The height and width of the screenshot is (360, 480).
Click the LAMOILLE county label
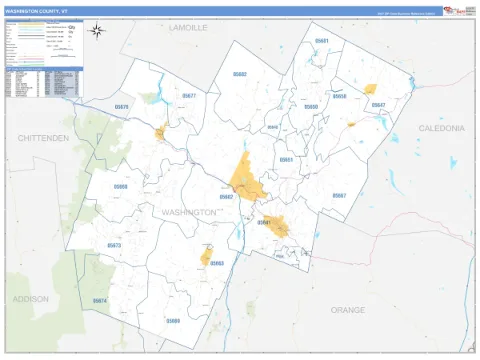pyautogui.click(x=188, y=28)
